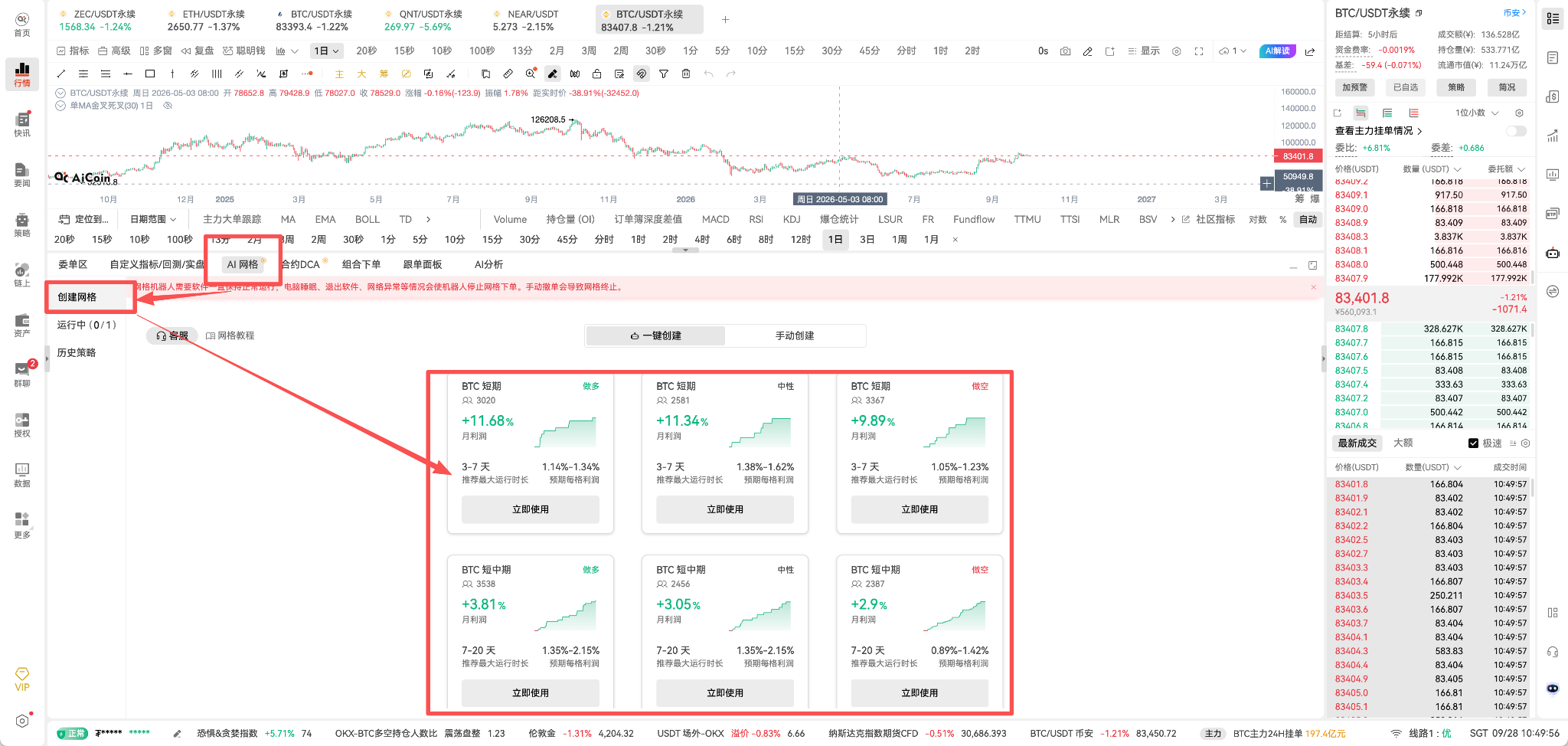Toggle visibility of 单MA金叉死叉 indicator
The width and height of the screenshot is (1568, 746).
point(168,106)
